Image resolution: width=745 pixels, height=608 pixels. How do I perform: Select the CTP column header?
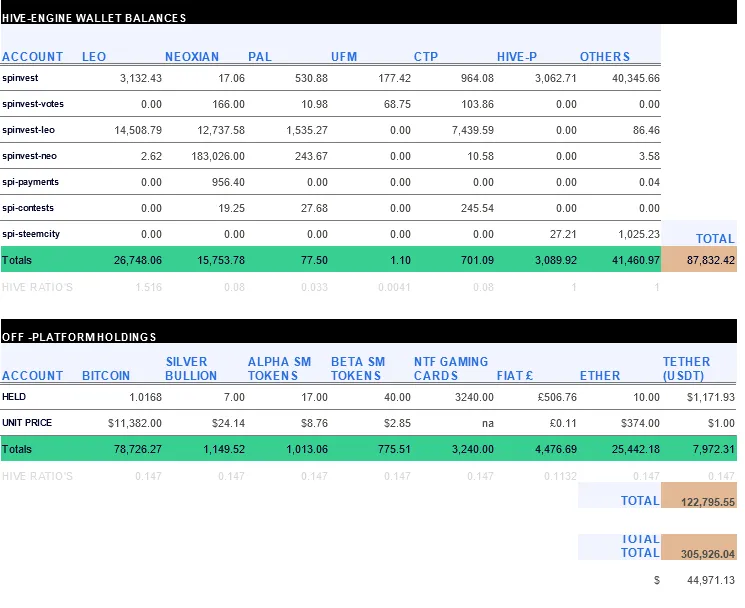click(x=426, y=57)
